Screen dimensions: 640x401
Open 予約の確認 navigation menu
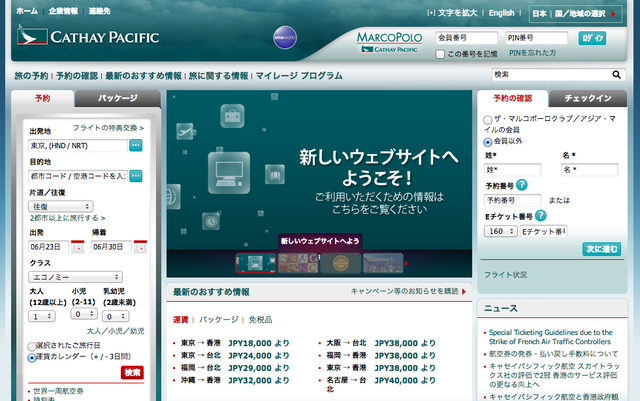point(77,76)
